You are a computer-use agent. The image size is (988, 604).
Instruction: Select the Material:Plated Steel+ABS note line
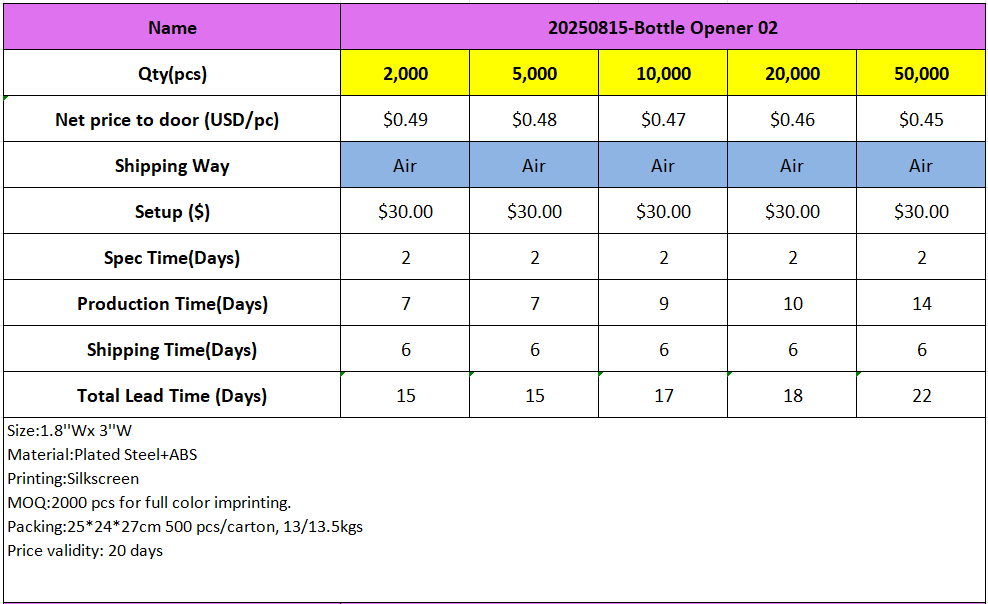point(102,455)
